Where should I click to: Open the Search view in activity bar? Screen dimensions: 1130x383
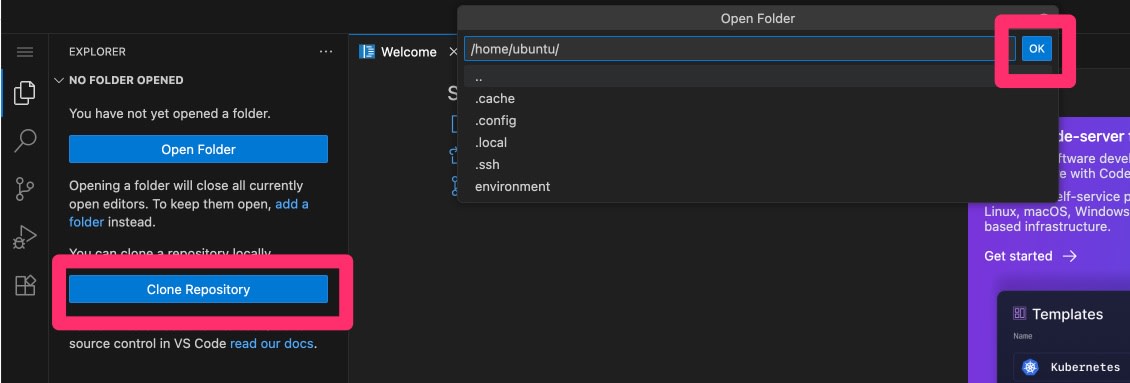(x=25, y=141)
